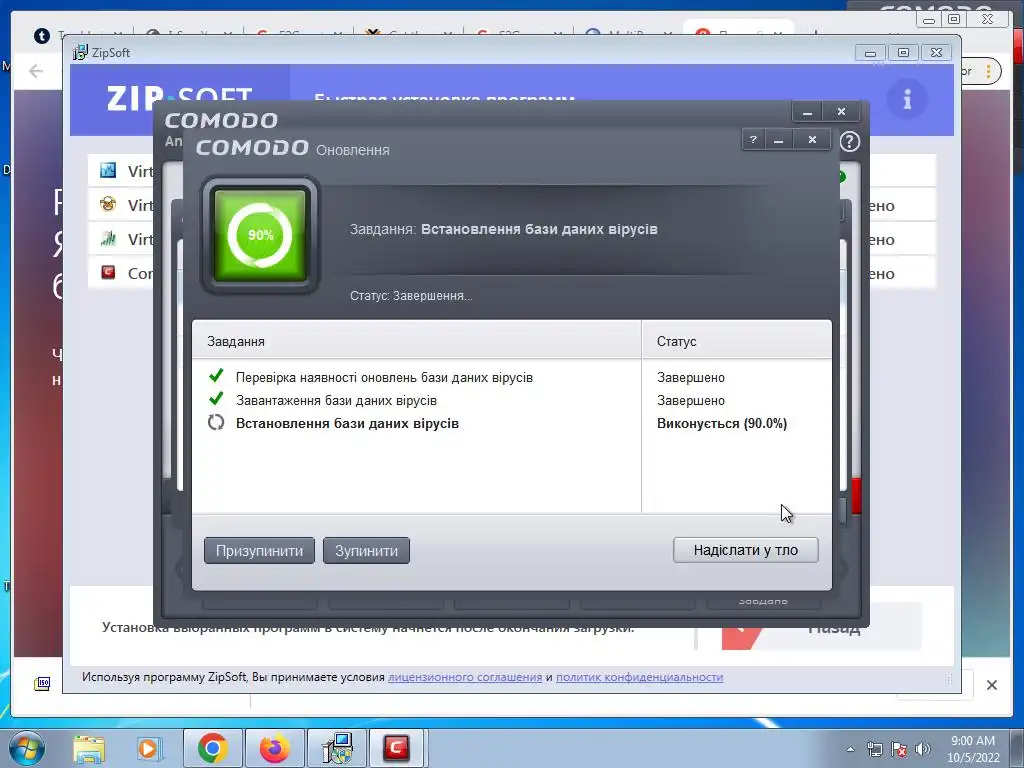Viewport: 1024px width, 768px height.
Task: Click the ISO file icon in the download bar
Action: (42, 683)
